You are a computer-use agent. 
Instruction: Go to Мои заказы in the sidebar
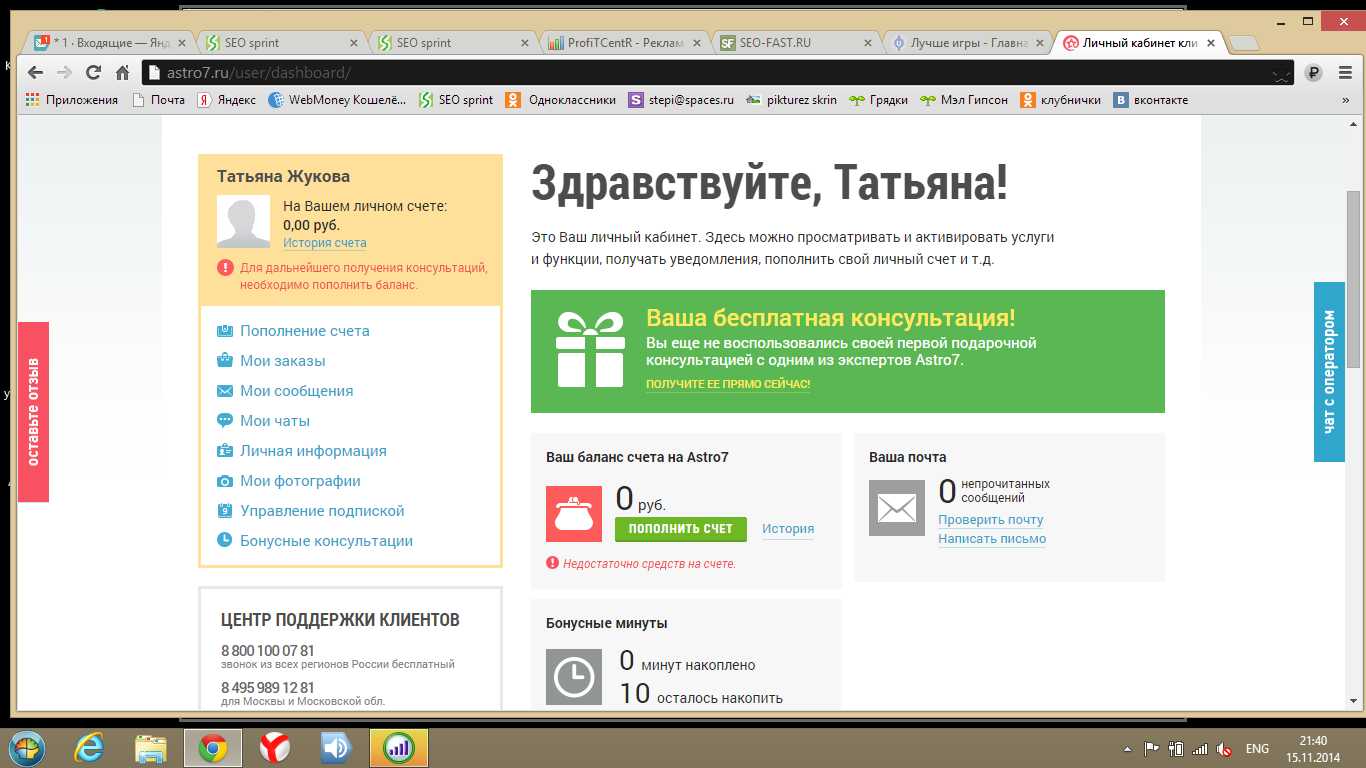tap(283, 361)
